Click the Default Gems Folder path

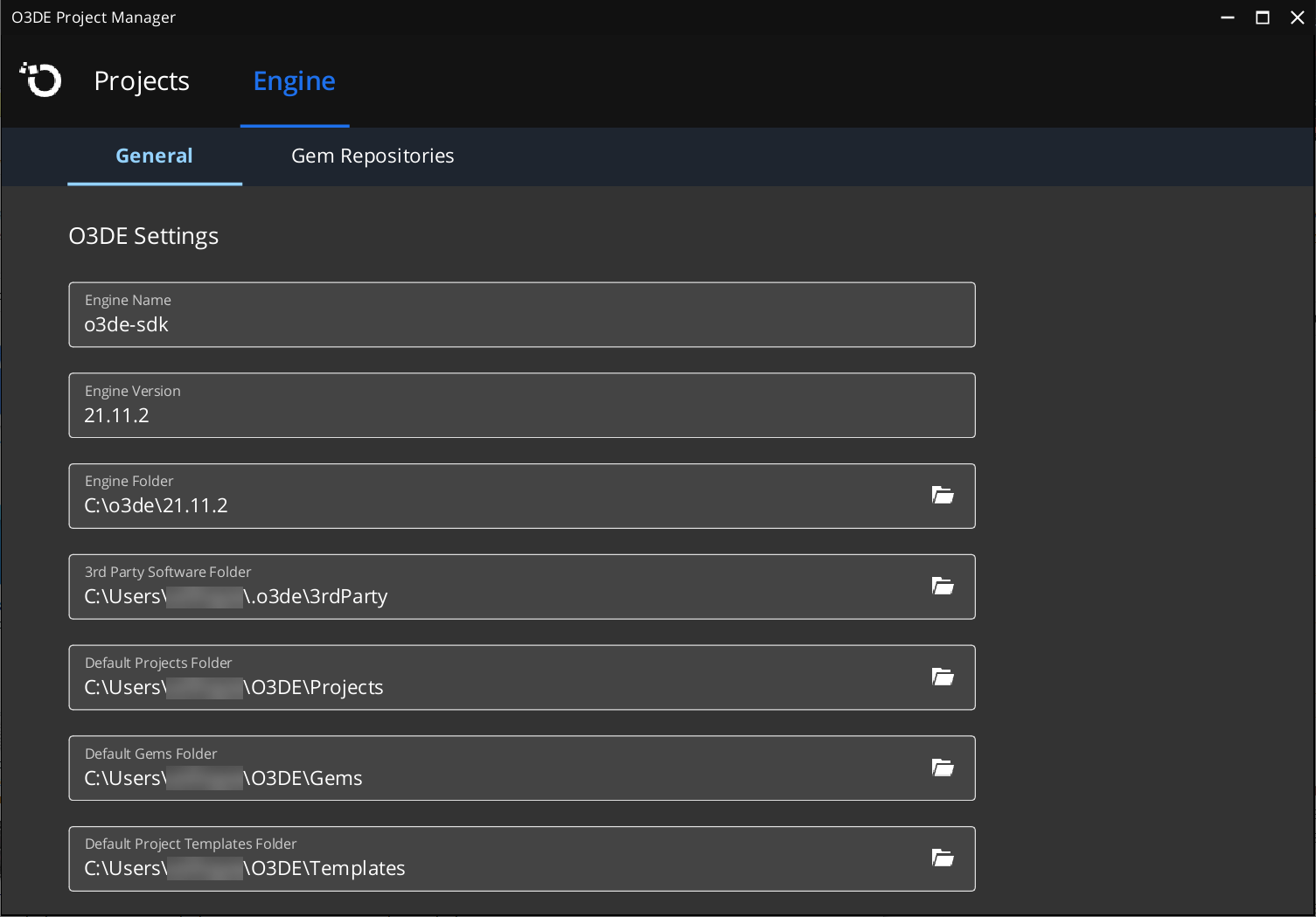click(222, 778)
